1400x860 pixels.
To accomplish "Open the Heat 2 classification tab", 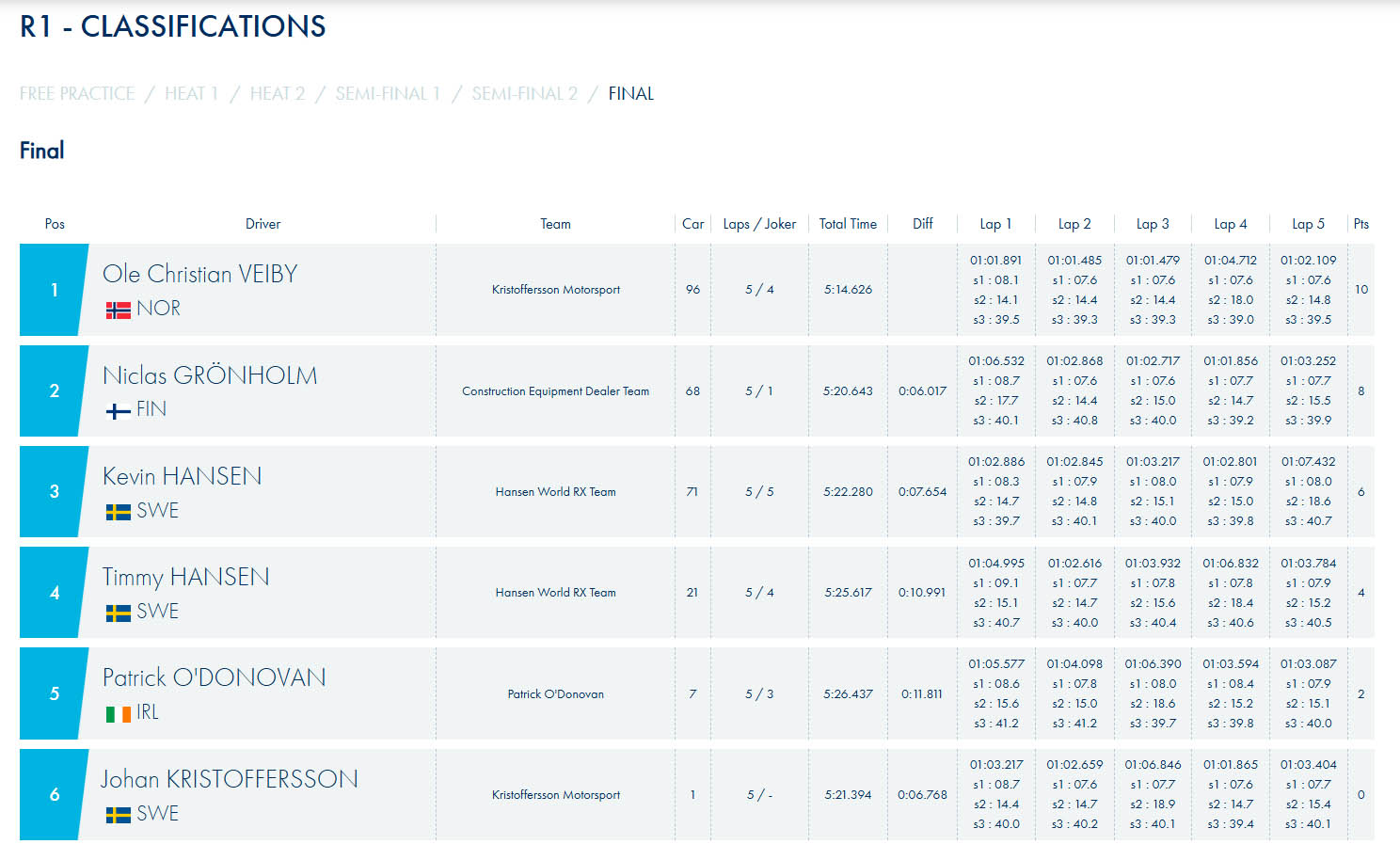I will [278, 94].
